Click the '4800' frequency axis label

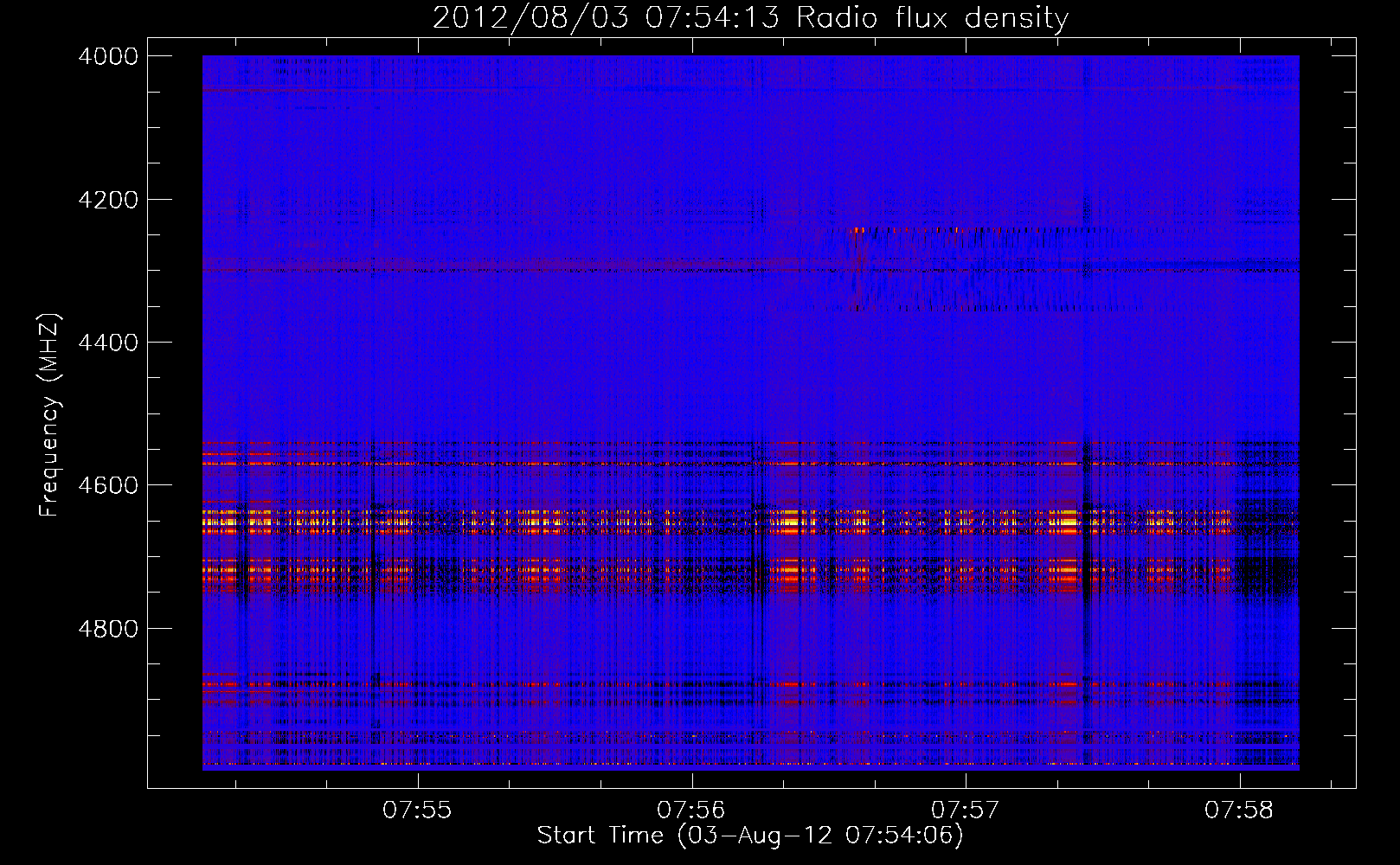(108, 629)
